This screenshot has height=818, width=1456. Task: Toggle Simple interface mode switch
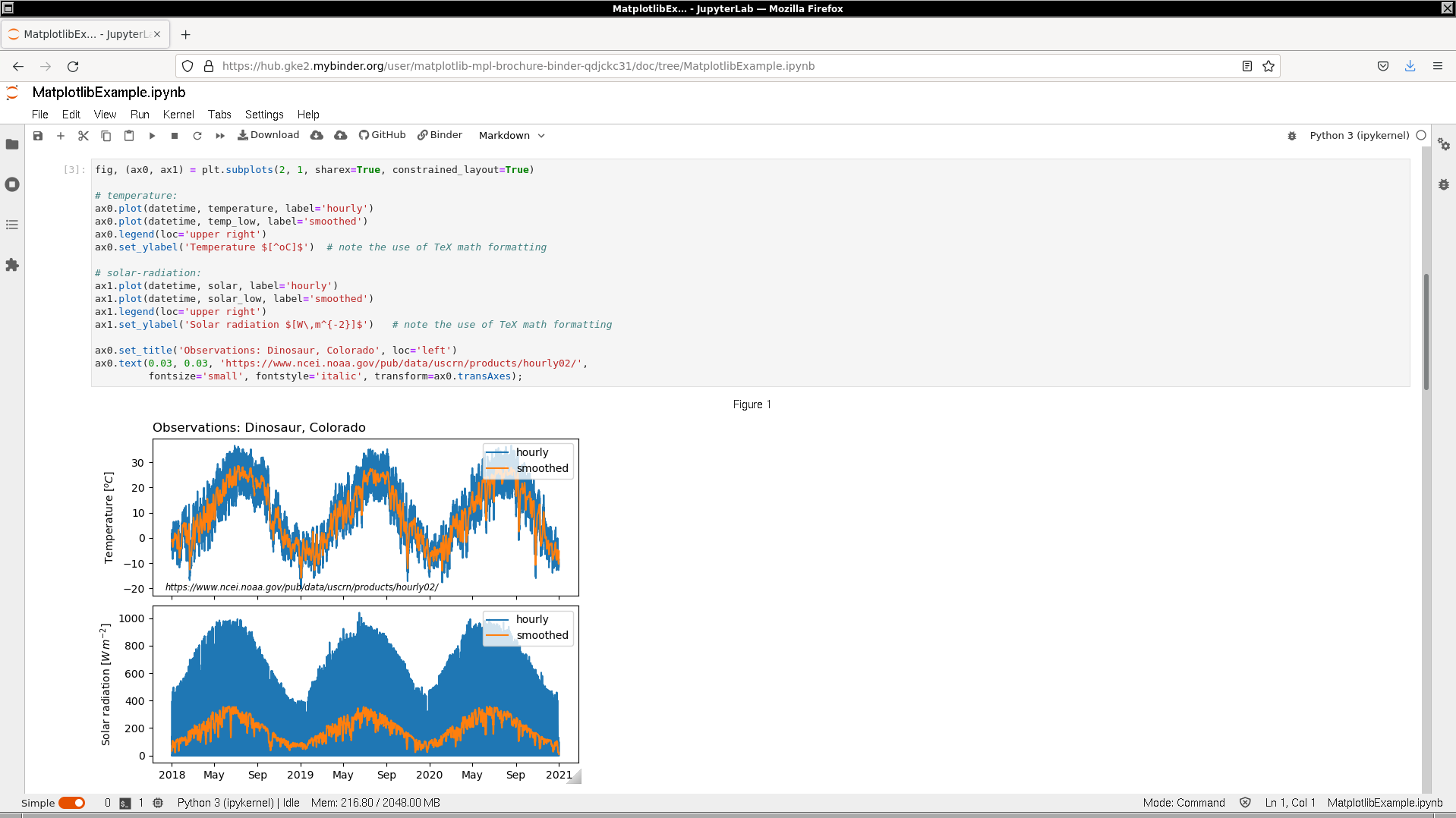[x=72, y=803]
